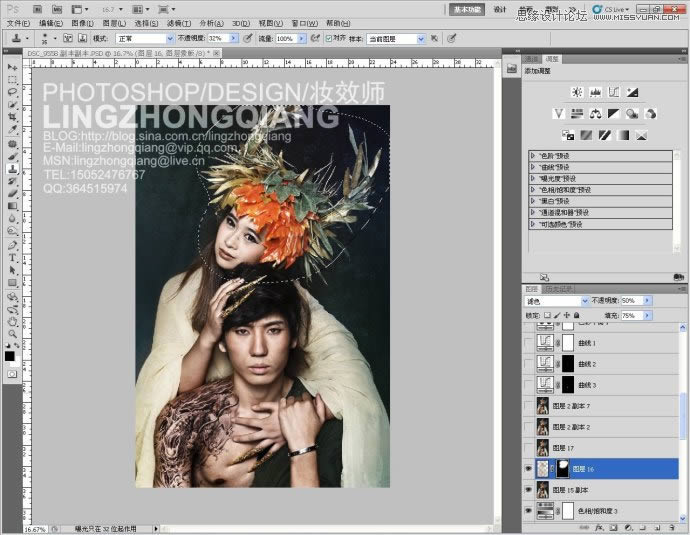Open the 图层(L) menu
The width and height of the screenshot is (690, 535).
coord(114,23)
